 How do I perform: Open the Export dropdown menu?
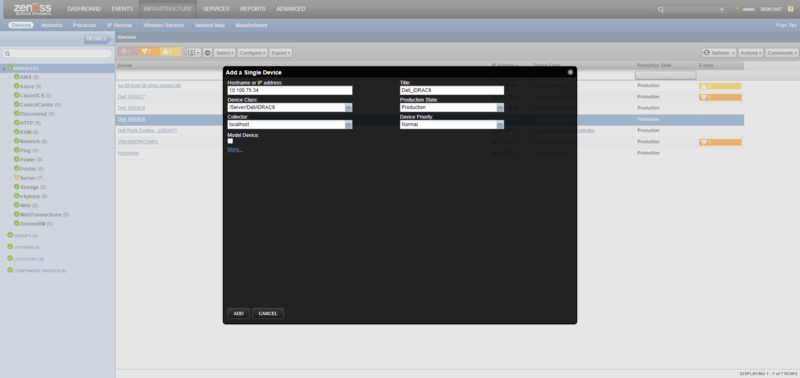[281, 53]
